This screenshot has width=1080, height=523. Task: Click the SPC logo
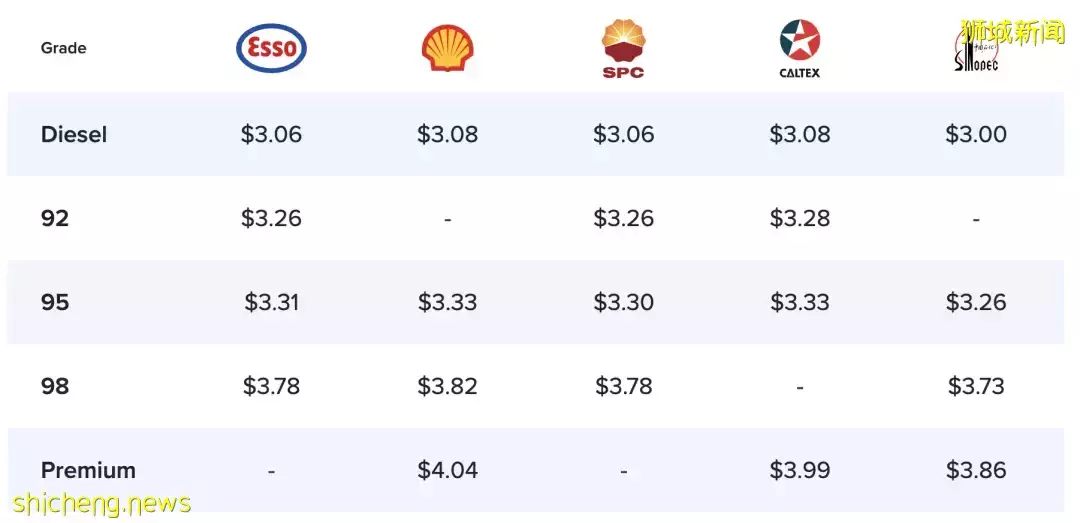[x=623, y=48]
